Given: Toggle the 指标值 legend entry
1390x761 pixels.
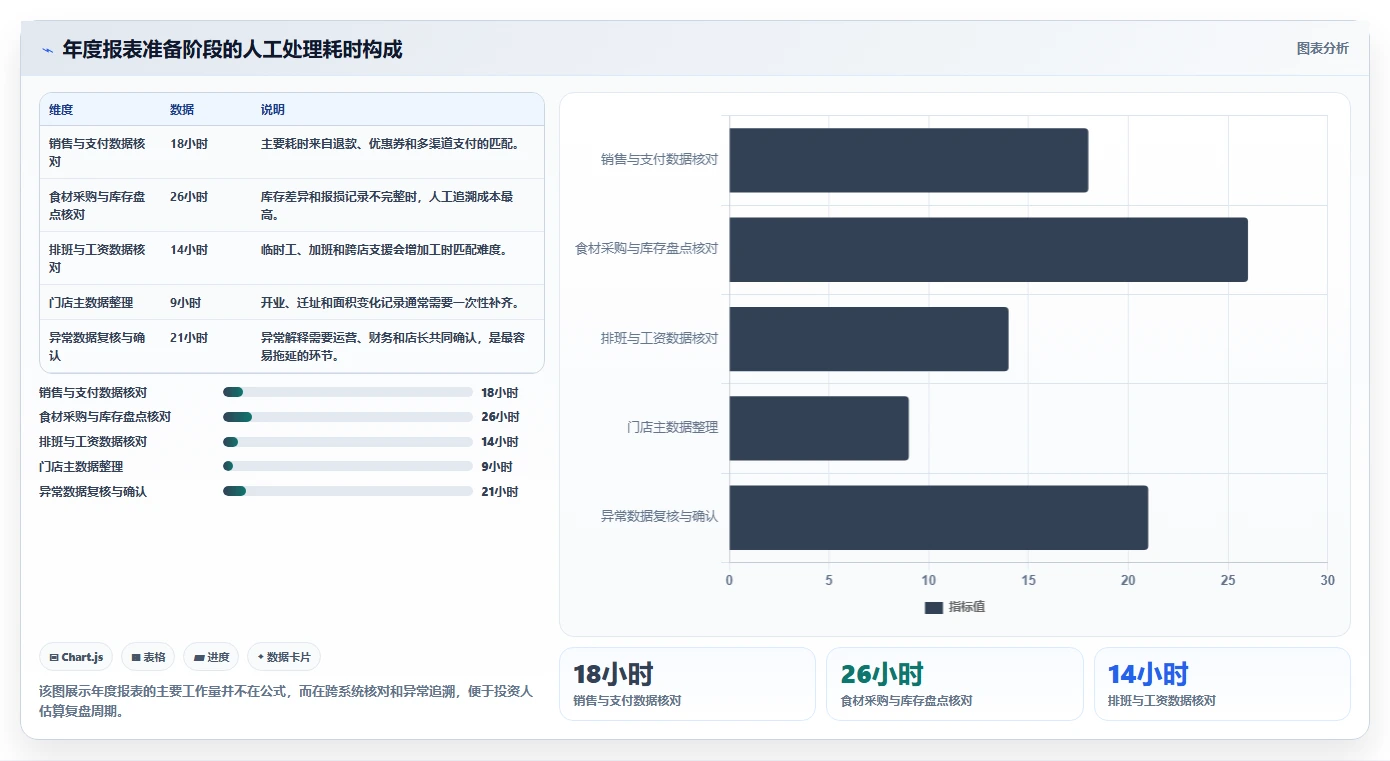Looking at the screenshot, I should 955,607.
